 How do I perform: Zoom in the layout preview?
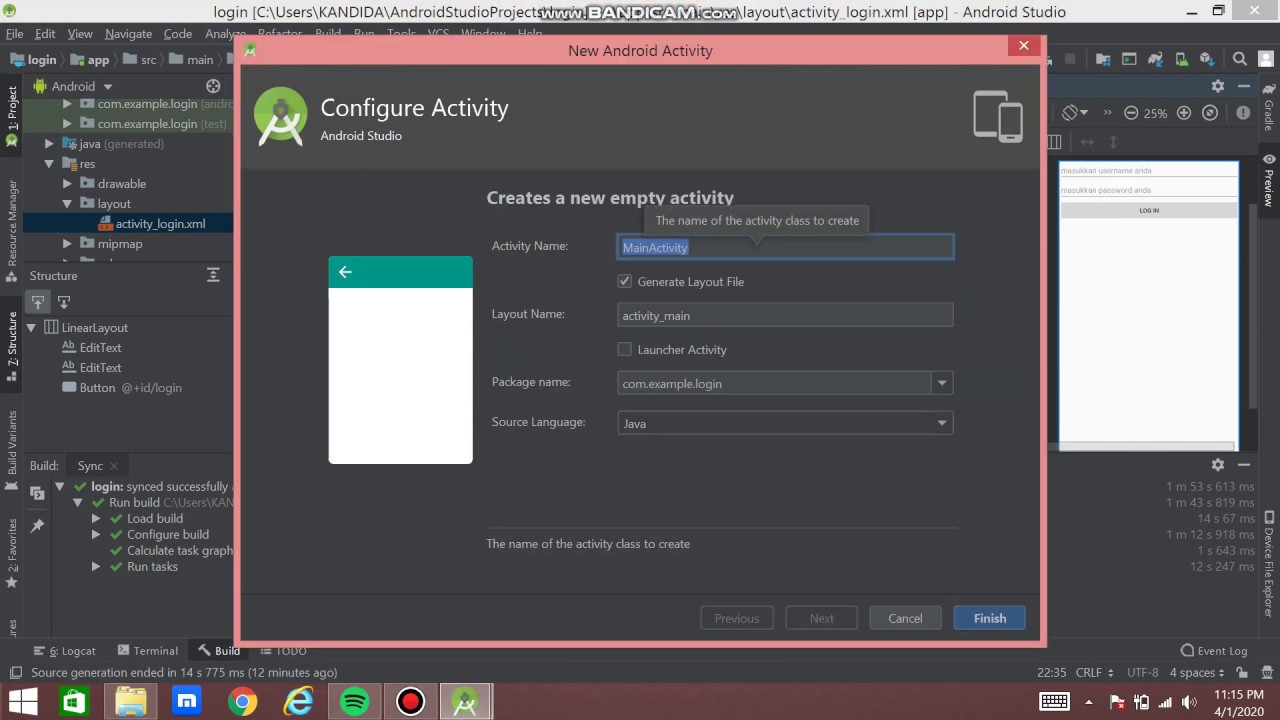(x=1184, y=113)
